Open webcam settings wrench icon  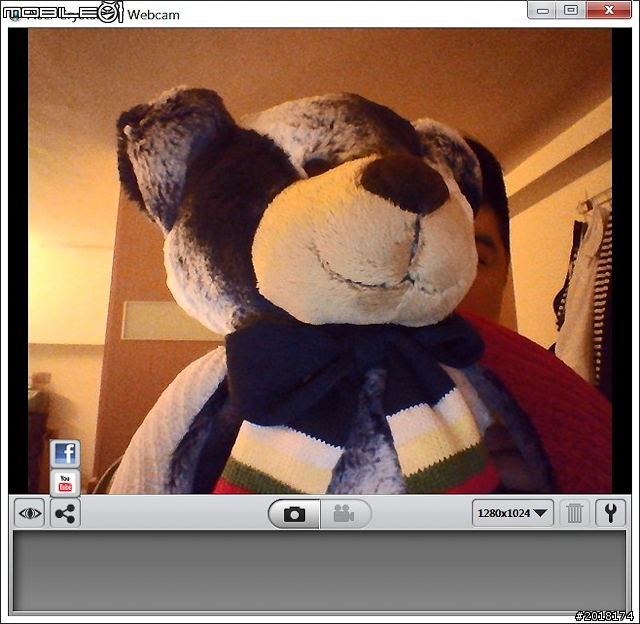(610, 513)
